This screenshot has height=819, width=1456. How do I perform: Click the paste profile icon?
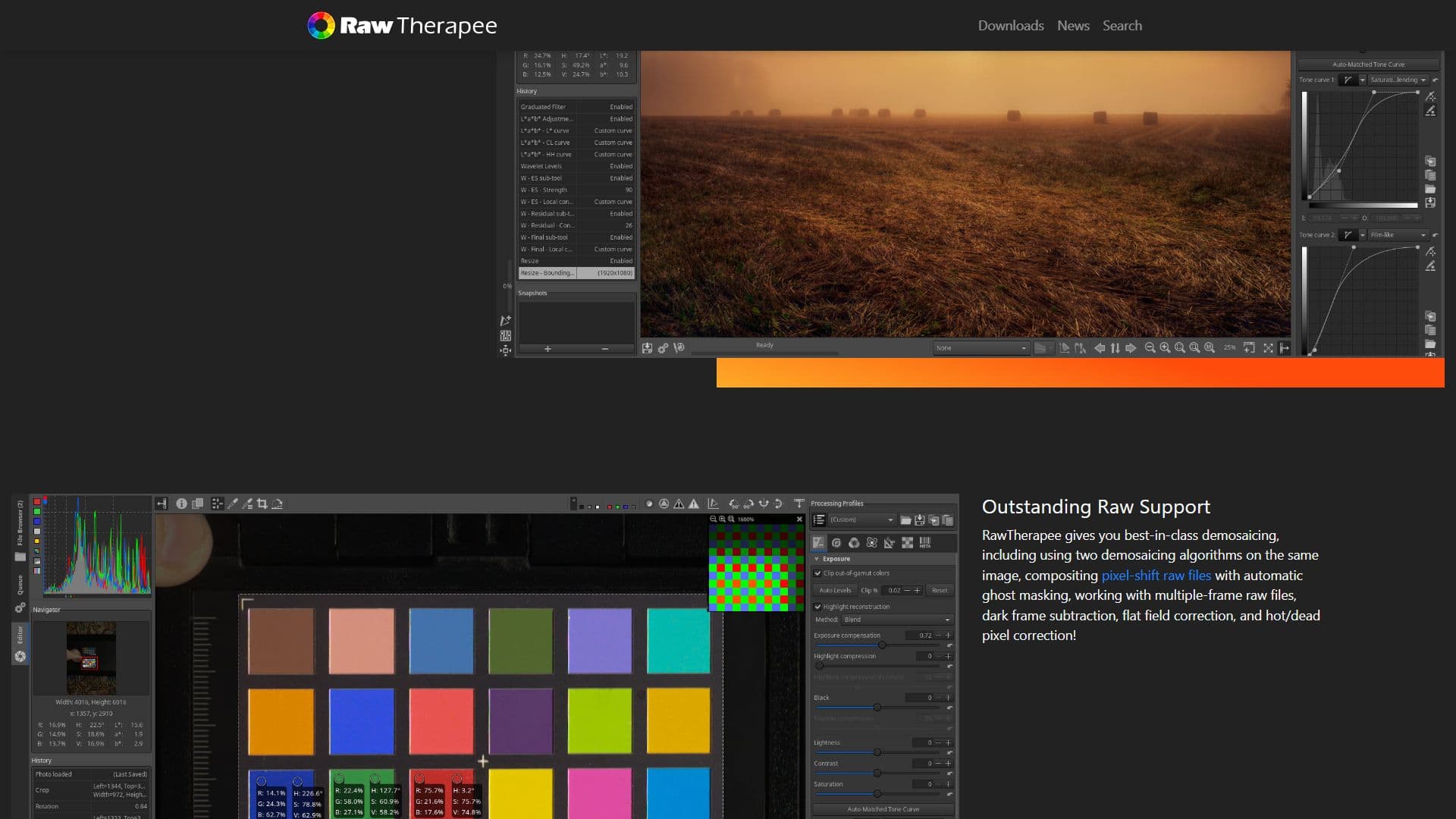pos(948,520)
